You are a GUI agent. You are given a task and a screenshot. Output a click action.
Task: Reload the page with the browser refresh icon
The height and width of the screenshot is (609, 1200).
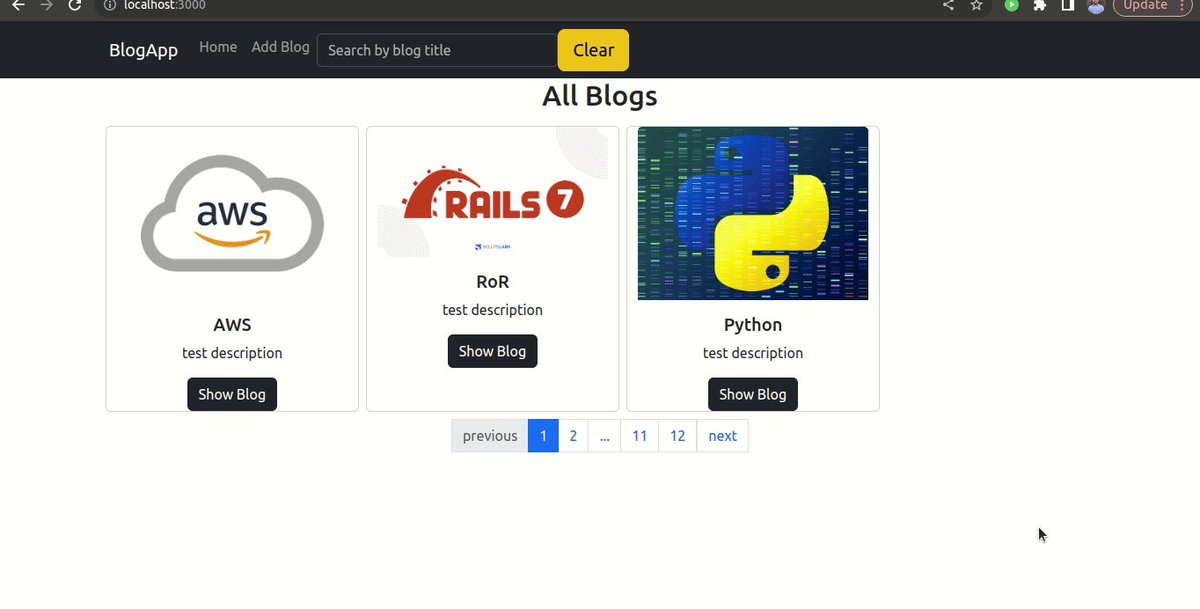pyautogui.click(x=74, y=5)
